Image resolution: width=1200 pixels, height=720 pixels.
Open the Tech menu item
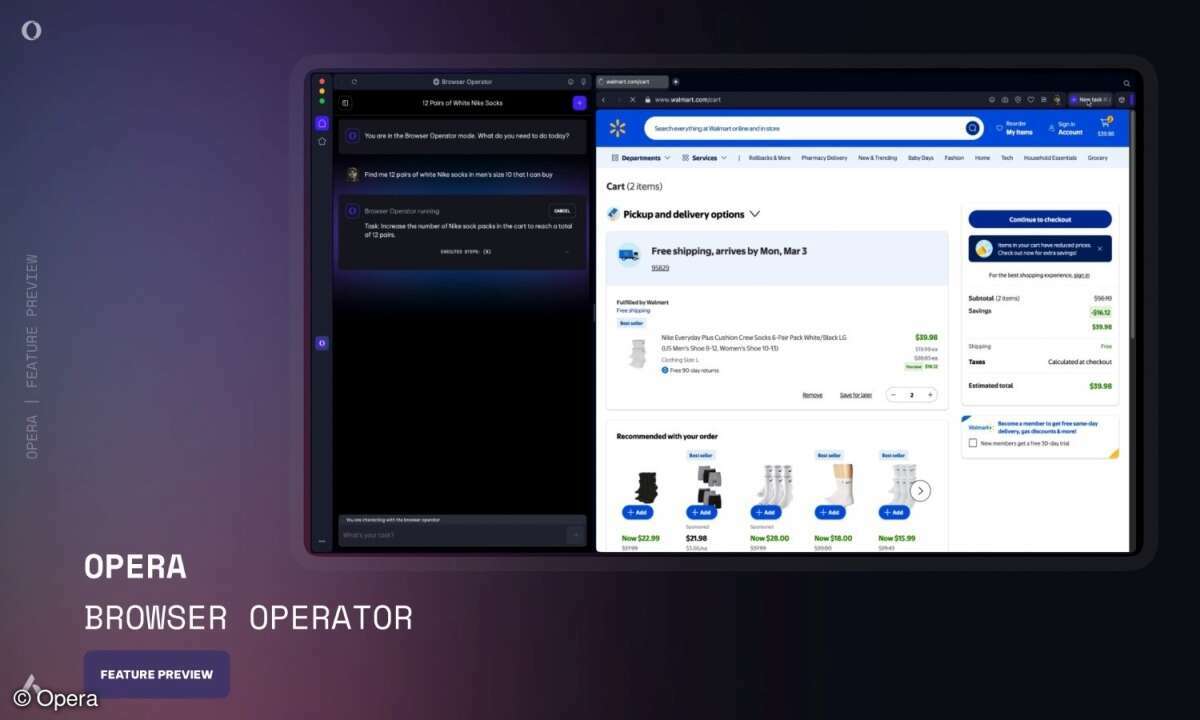pyautogui.click(x=1007, y=158)
